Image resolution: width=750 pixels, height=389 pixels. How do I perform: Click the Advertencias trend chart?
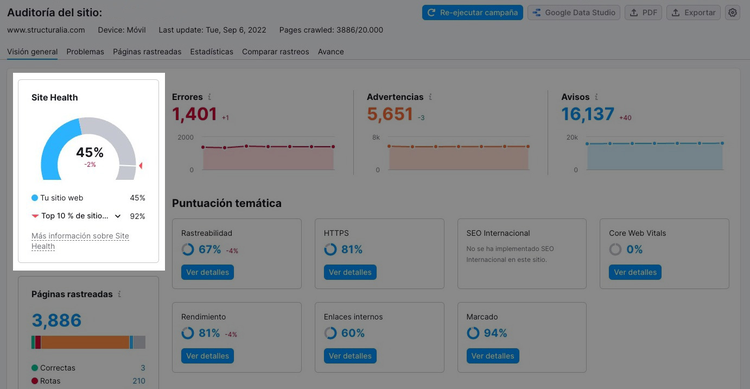click(x=459, y=154)
